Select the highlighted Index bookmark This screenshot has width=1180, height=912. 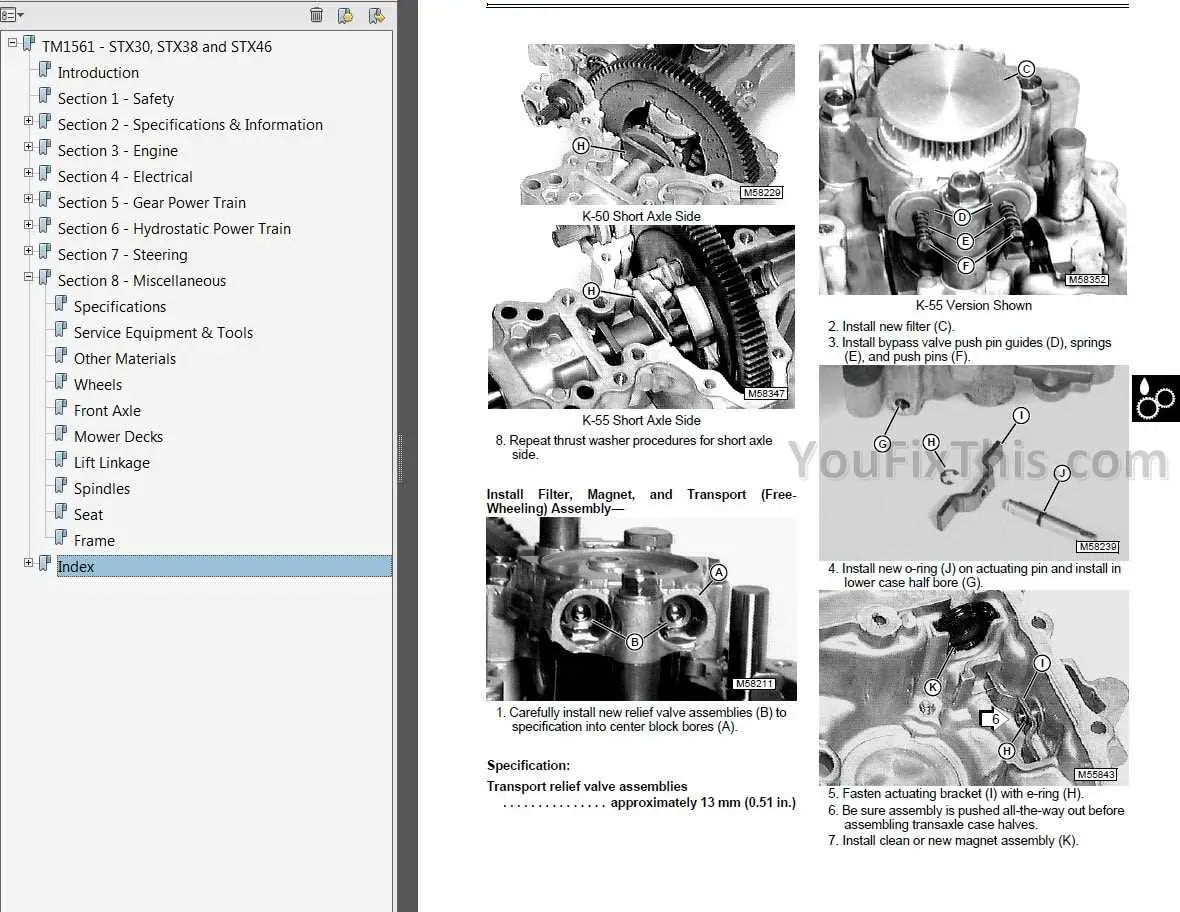click(224, 567)
